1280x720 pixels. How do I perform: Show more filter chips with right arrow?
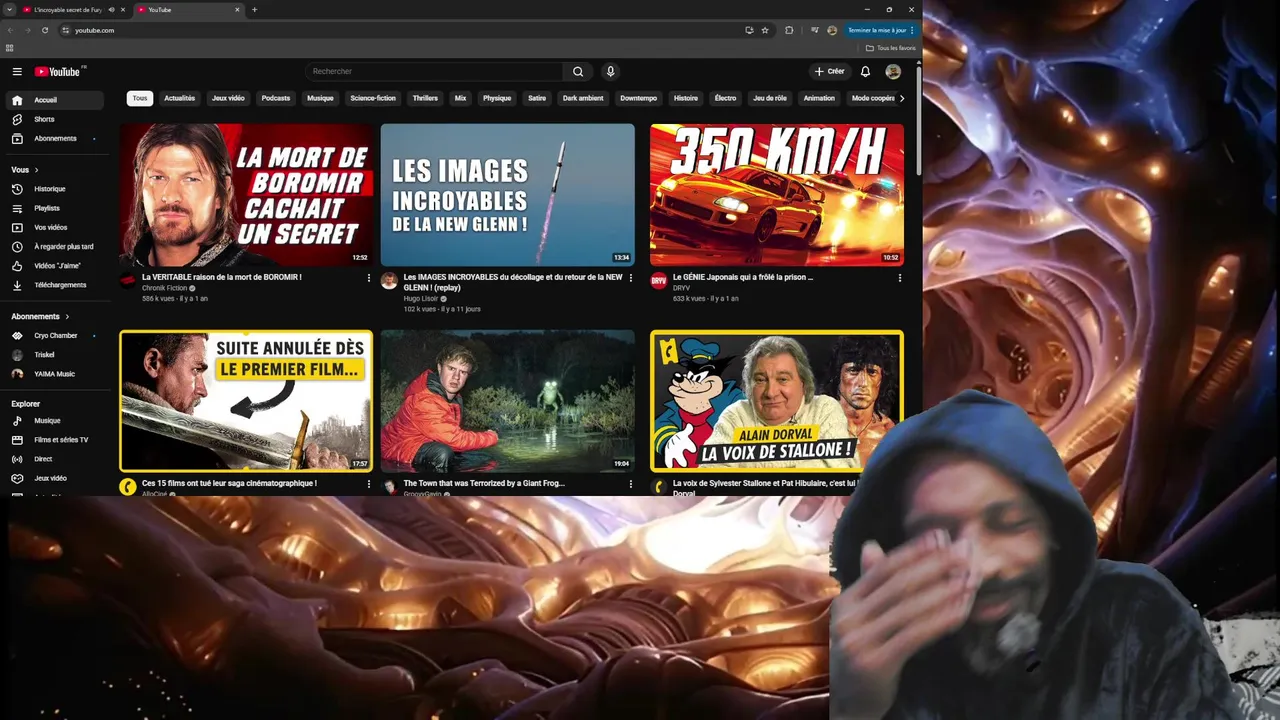click(x=902, y=98)
